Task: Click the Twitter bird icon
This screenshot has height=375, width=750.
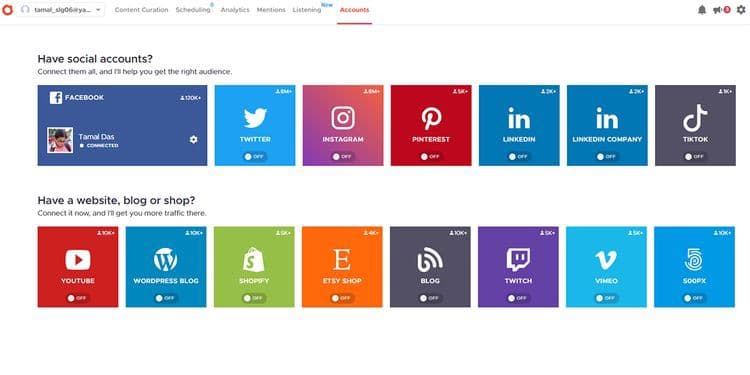Action: coord(255,118)
